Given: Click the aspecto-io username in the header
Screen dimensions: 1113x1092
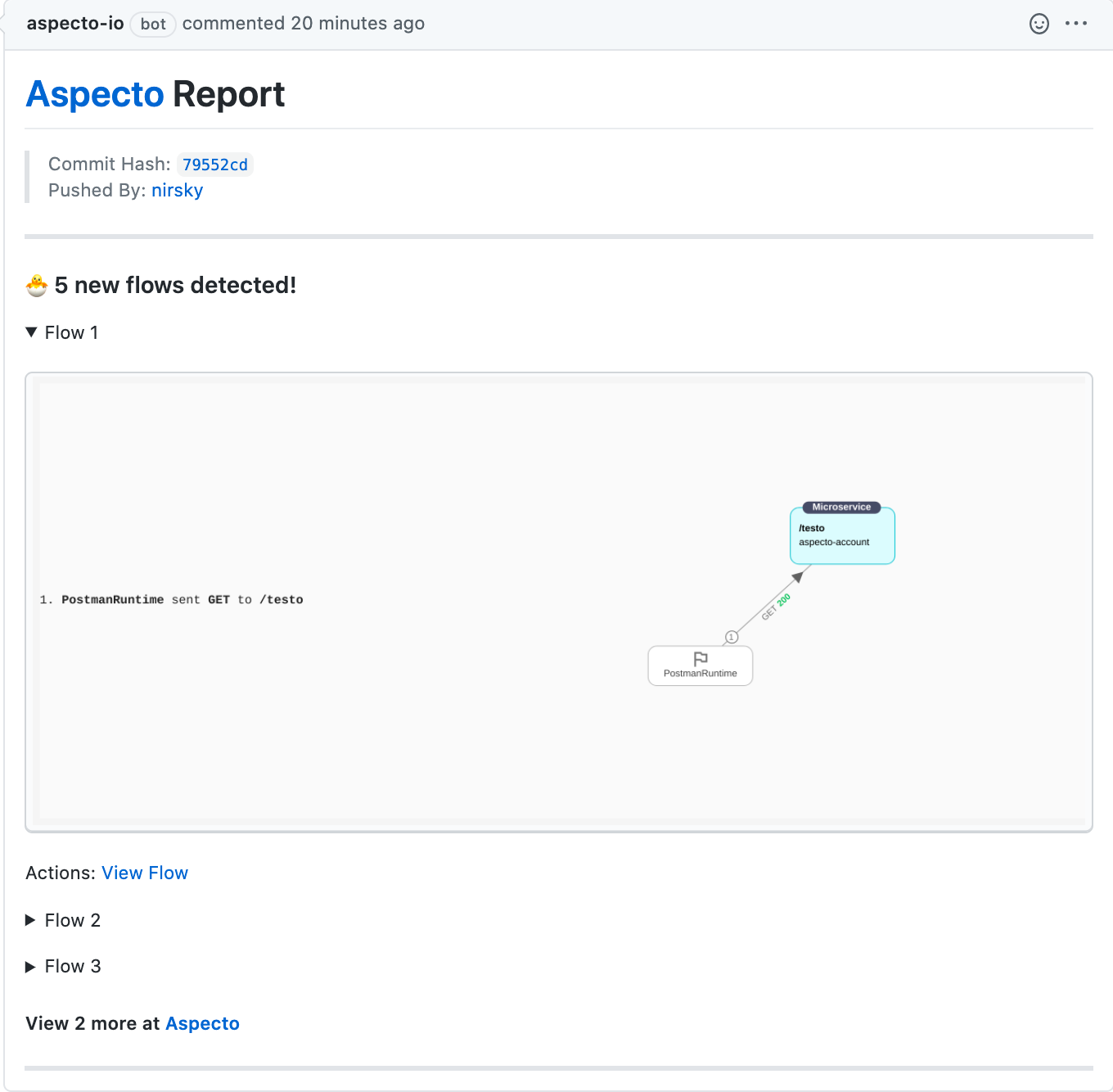Looking at the screenshot, I should click(x=74, y=23).
